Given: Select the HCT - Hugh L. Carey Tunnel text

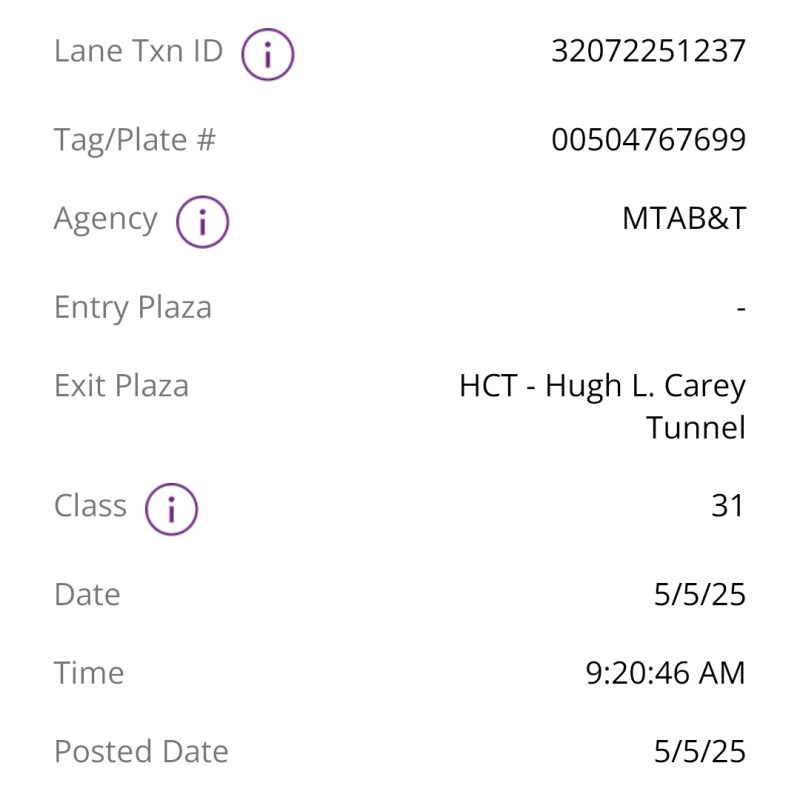Looking at the screenshot, I should [602, 407].
